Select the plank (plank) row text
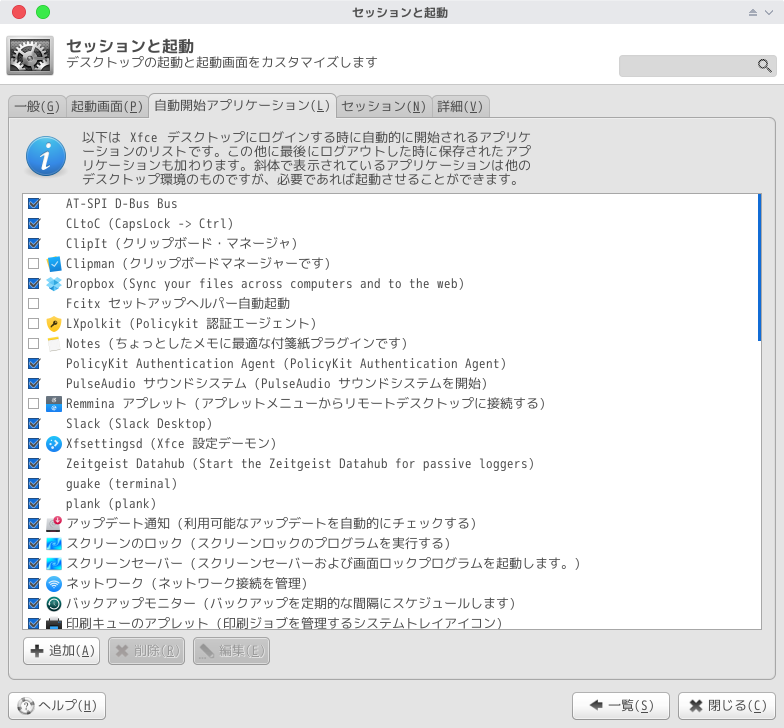Image resolution: width=784 pixels, height=728 pixels. pyautogui.click(x=111, y=504)
